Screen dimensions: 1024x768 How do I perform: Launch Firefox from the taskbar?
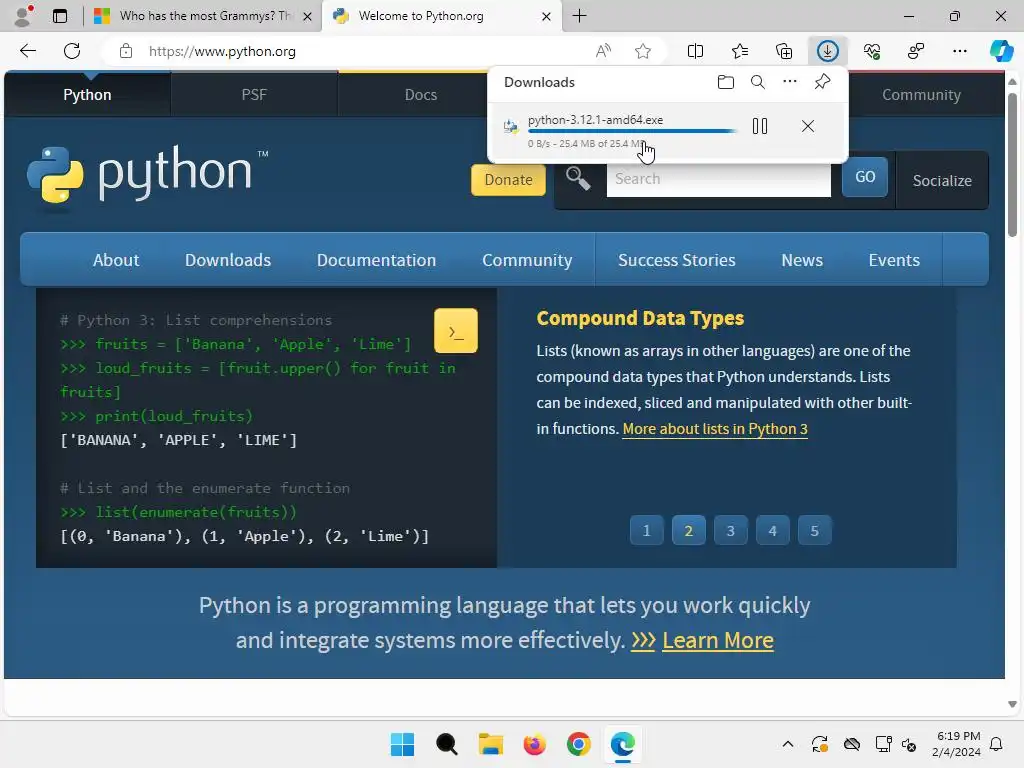tap(534, 744)
